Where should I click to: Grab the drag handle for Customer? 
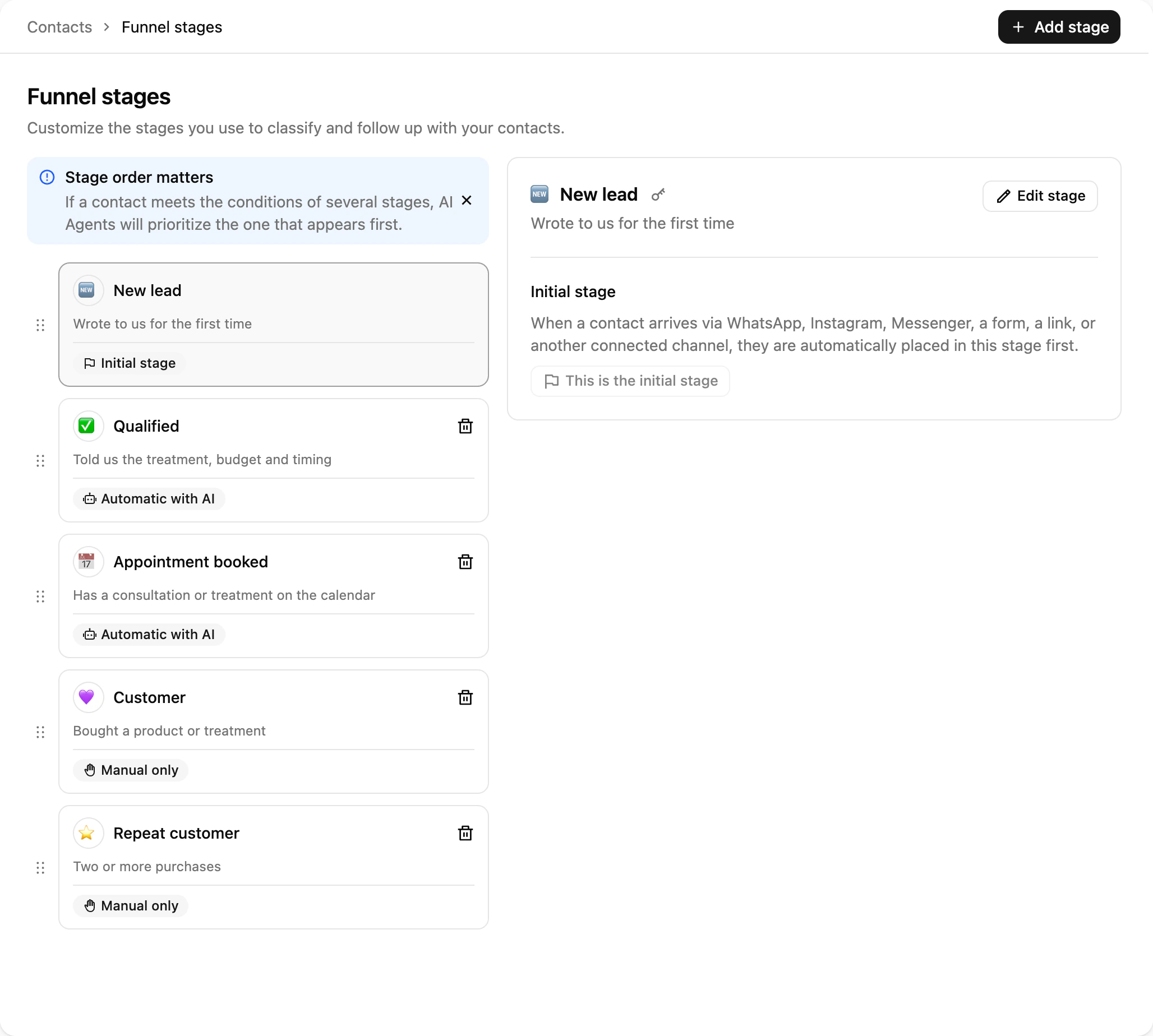(x=40, y=732)
